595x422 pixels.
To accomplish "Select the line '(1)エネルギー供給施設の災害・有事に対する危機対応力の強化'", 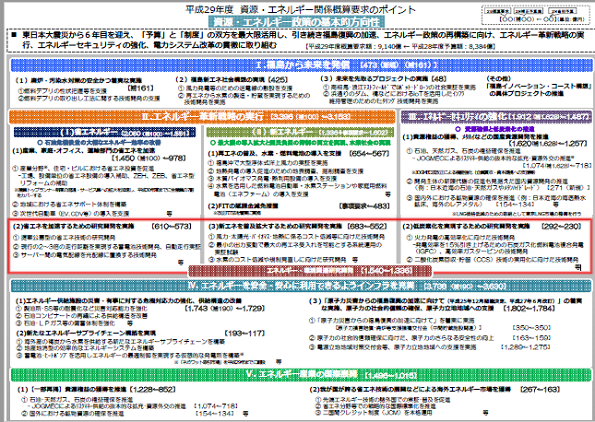I will [x=129, y=301].
